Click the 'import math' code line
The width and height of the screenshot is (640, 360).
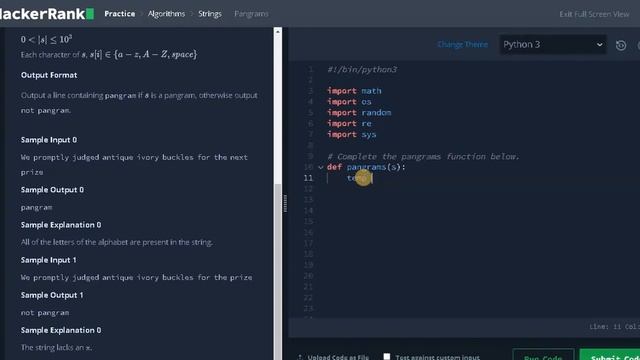pyautogui.click(x=354, y=91)
